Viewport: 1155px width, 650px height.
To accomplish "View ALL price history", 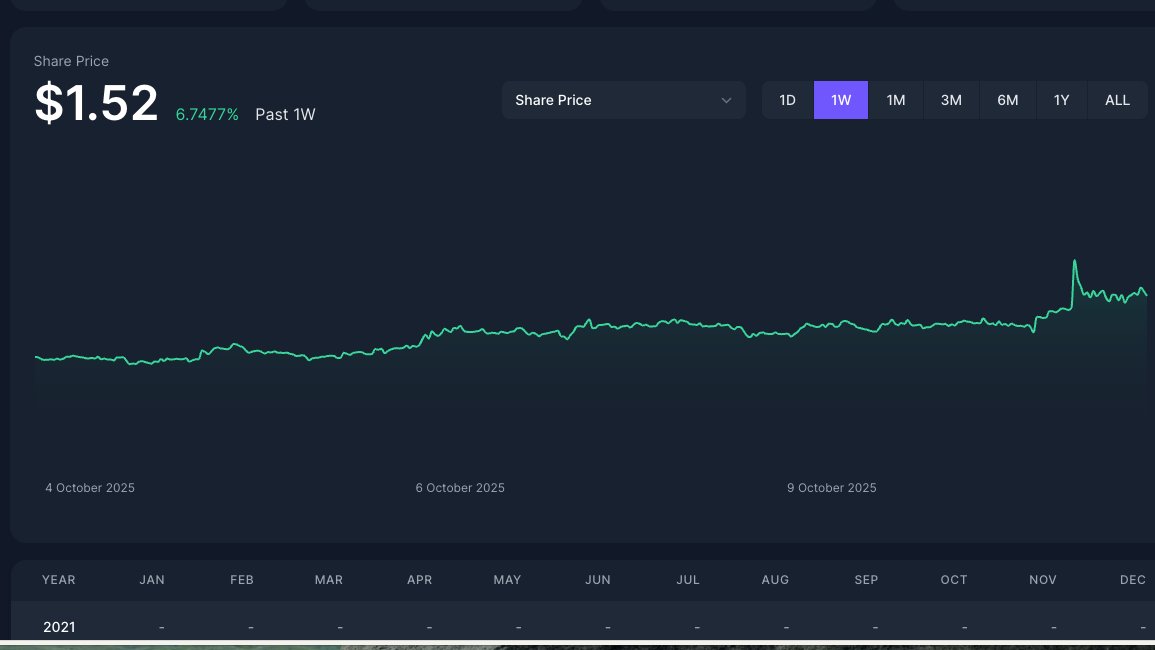I will tap(1117, 100).
